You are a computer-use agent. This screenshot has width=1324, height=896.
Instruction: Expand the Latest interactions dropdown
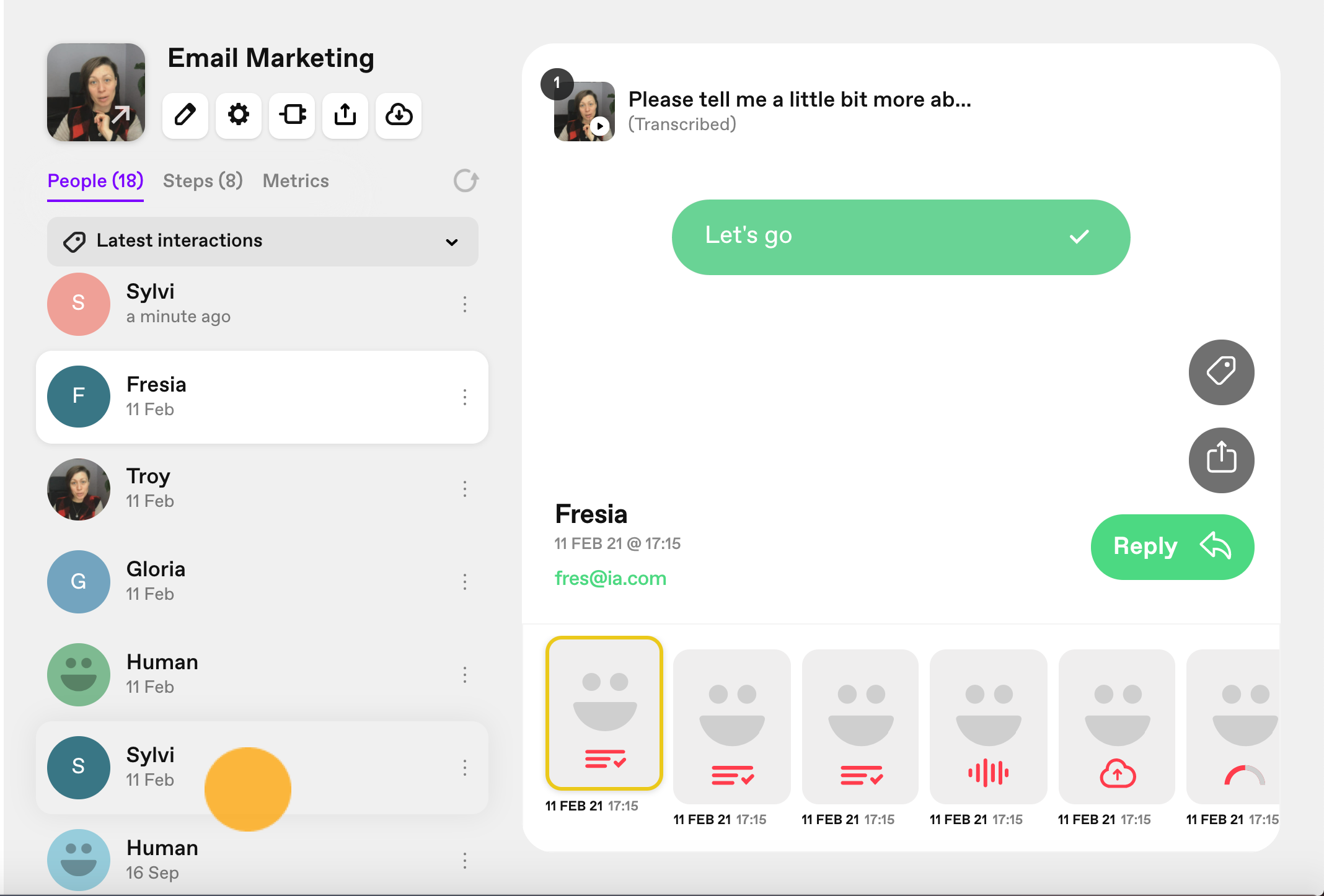263,241
